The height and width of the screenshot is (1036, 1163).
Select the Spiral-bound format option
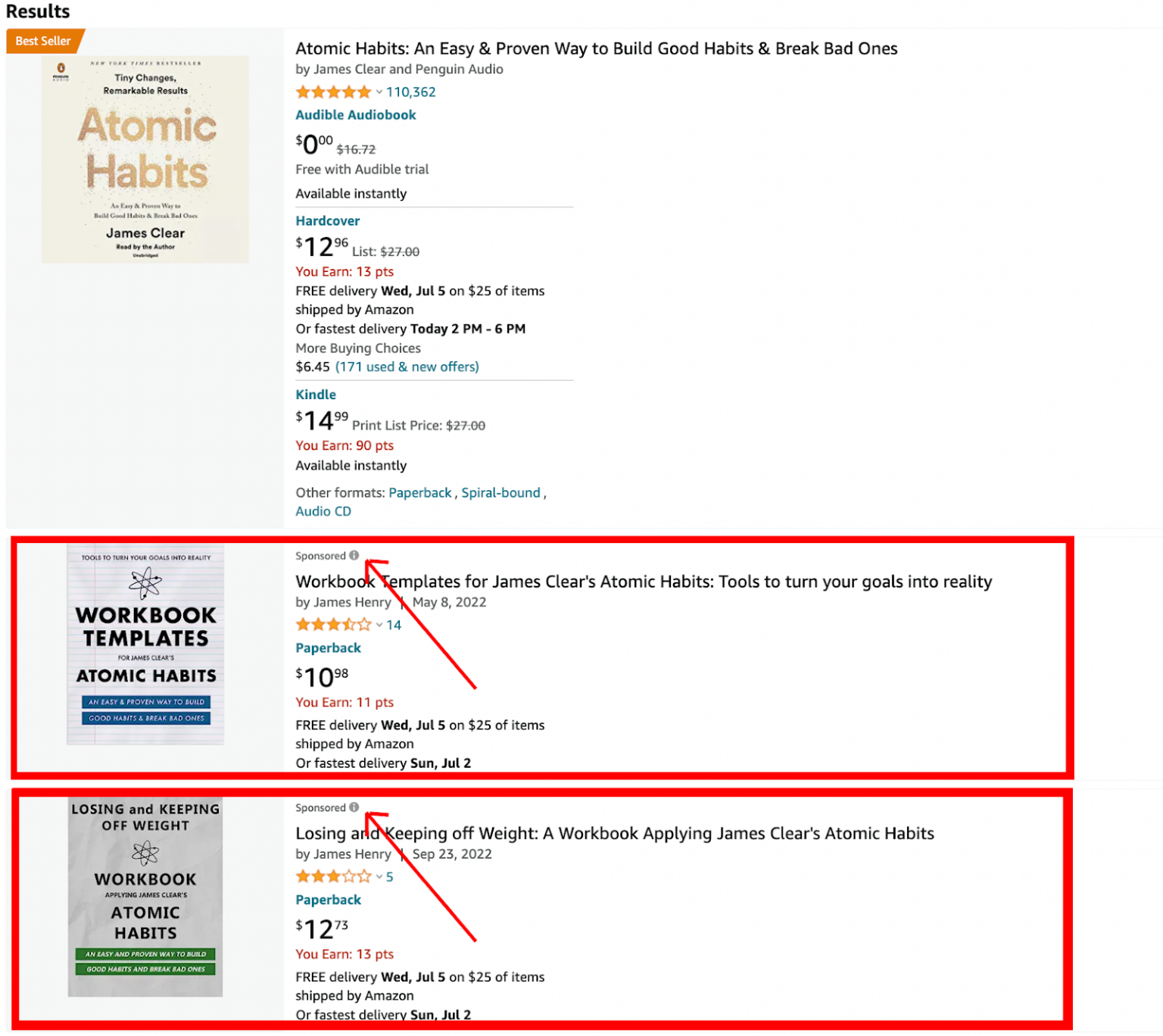point(500,492)
